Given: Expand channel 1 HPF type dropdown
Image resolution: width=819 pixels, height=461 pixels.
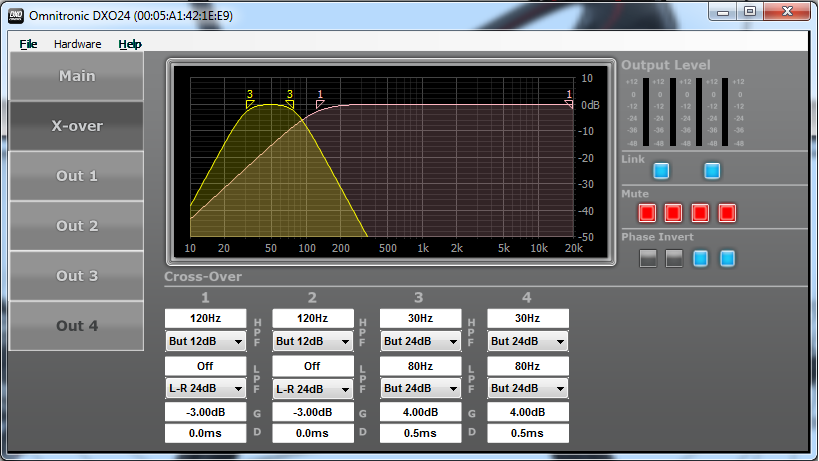Looking at the screenshot, I should 205,341.
